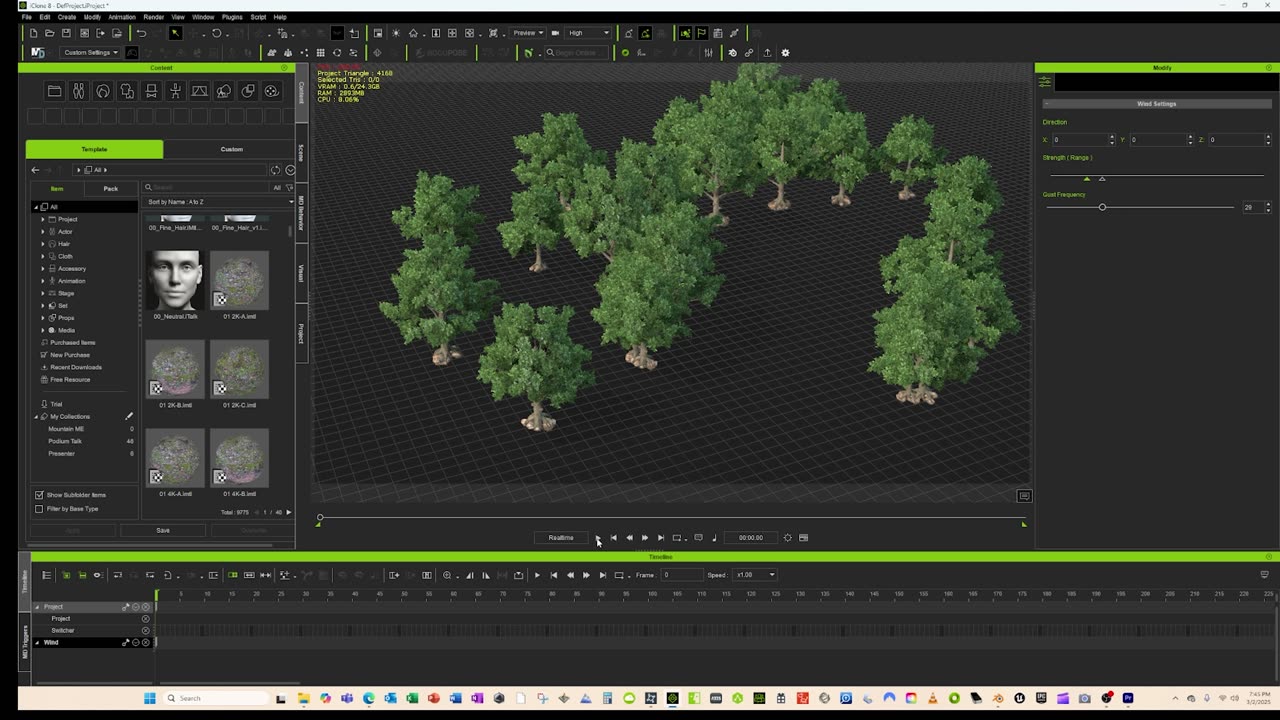Toggle Show Subfolder Items checkbox

point(39,495)
